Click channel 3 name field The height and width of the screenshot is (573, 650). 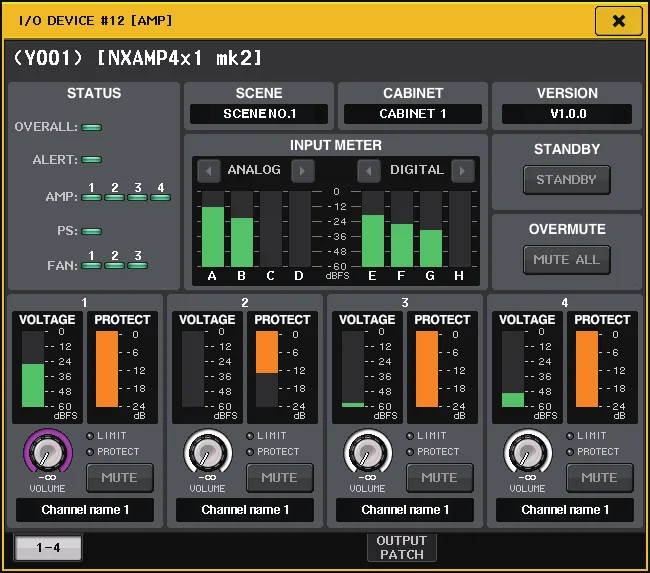click(x=405, y=510)
